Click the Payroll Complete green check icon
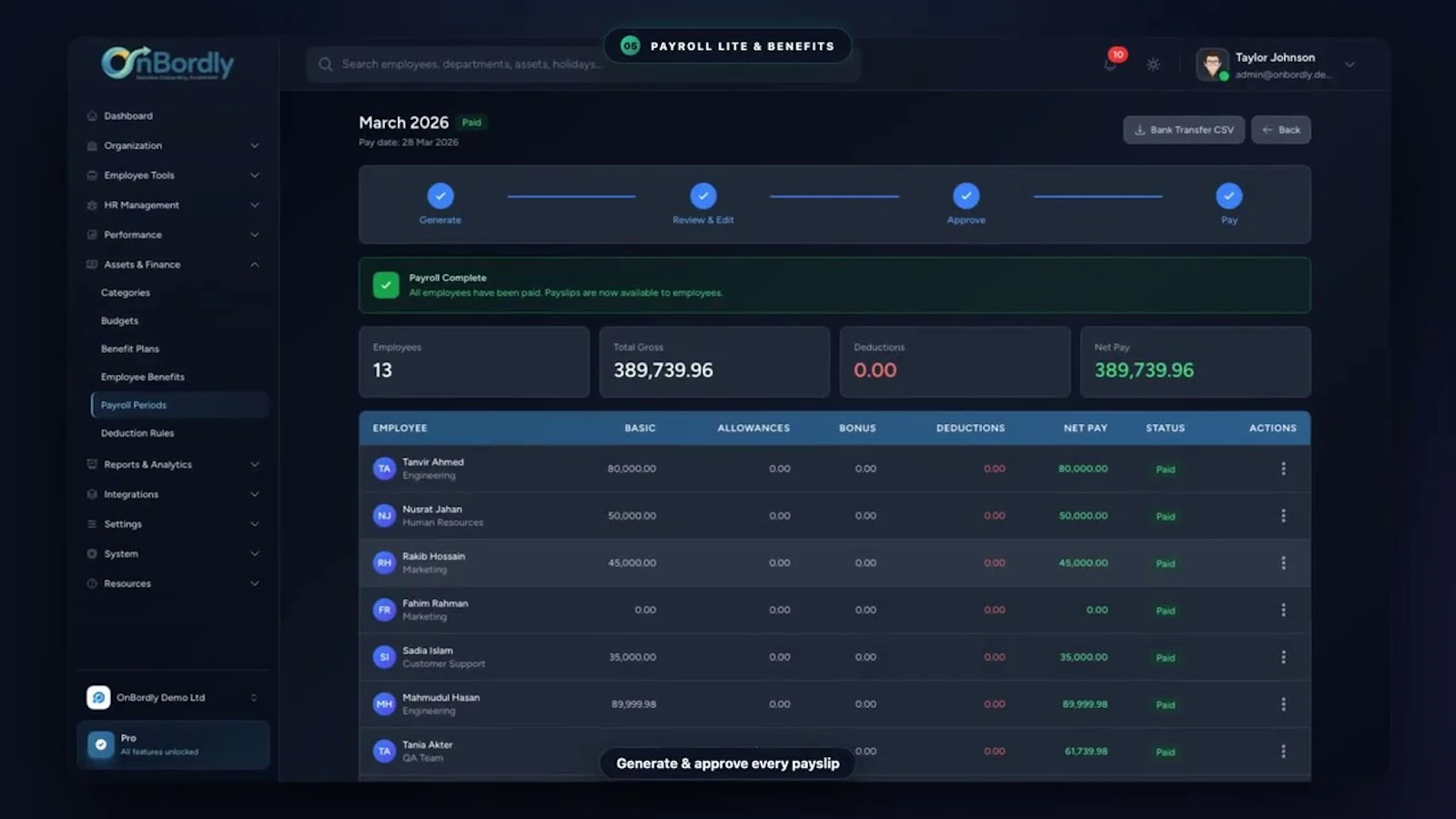The height and width of the screenshot is (819, 1456). 386,285
